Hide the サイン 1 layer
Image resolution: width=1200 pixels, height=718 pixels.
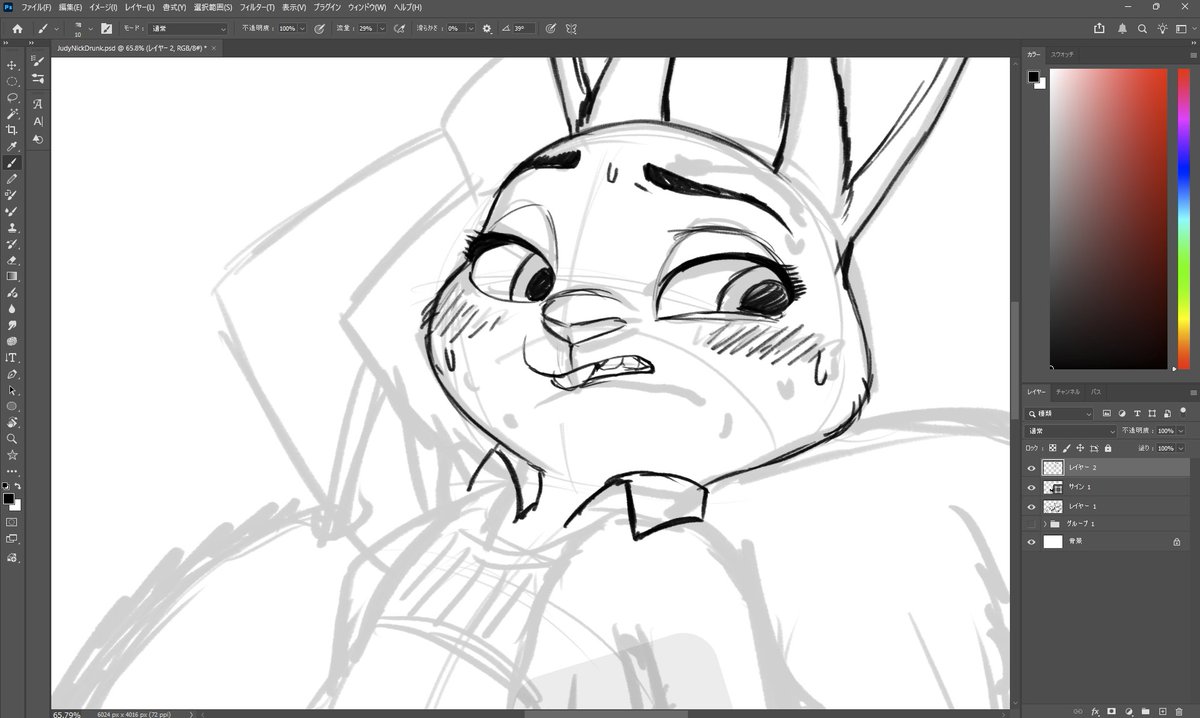pos(1031,487)
